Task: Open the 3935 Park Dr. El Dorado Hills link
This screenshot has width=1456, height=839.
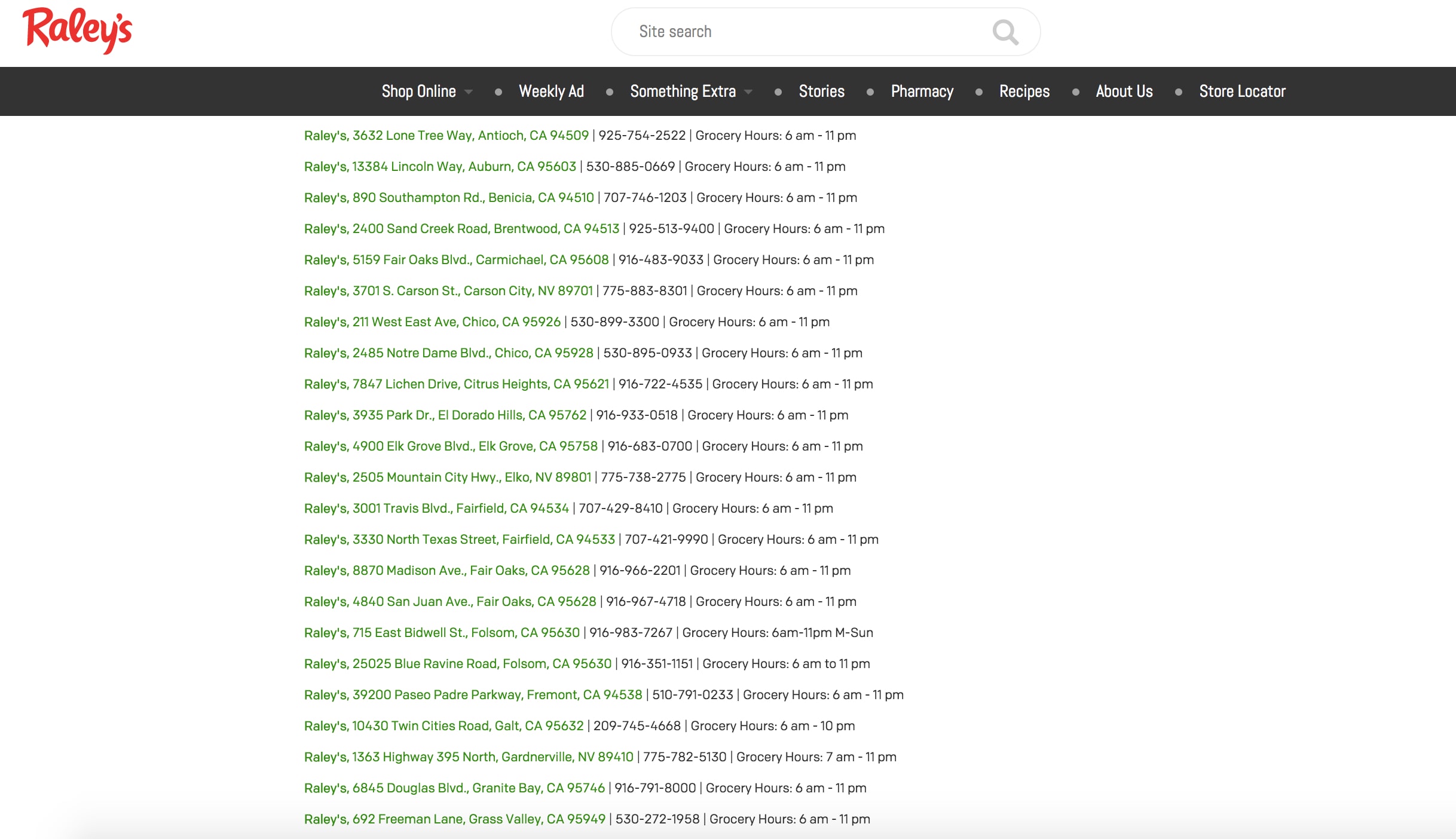Action: pyautogui.click(x=445, y=415)
